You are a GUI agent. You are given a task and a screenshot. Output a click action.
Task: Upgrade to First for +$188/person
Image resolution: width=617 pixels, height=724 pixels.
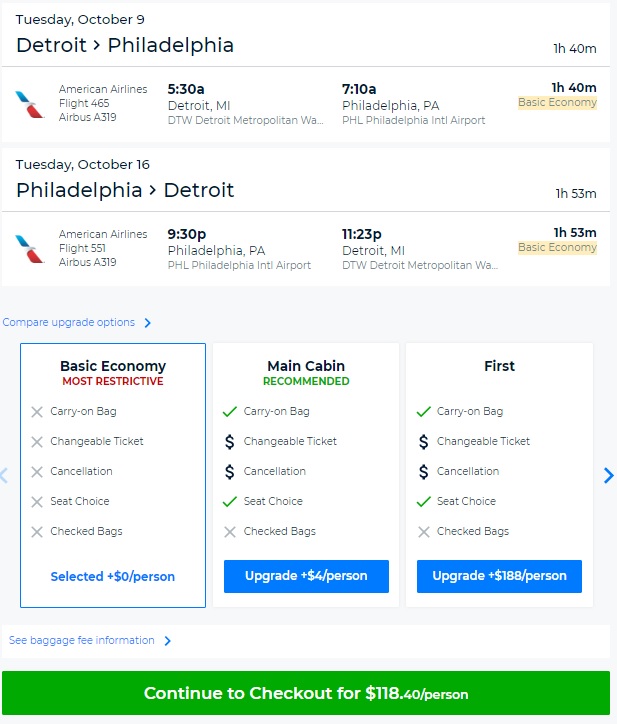pos(499,576)
